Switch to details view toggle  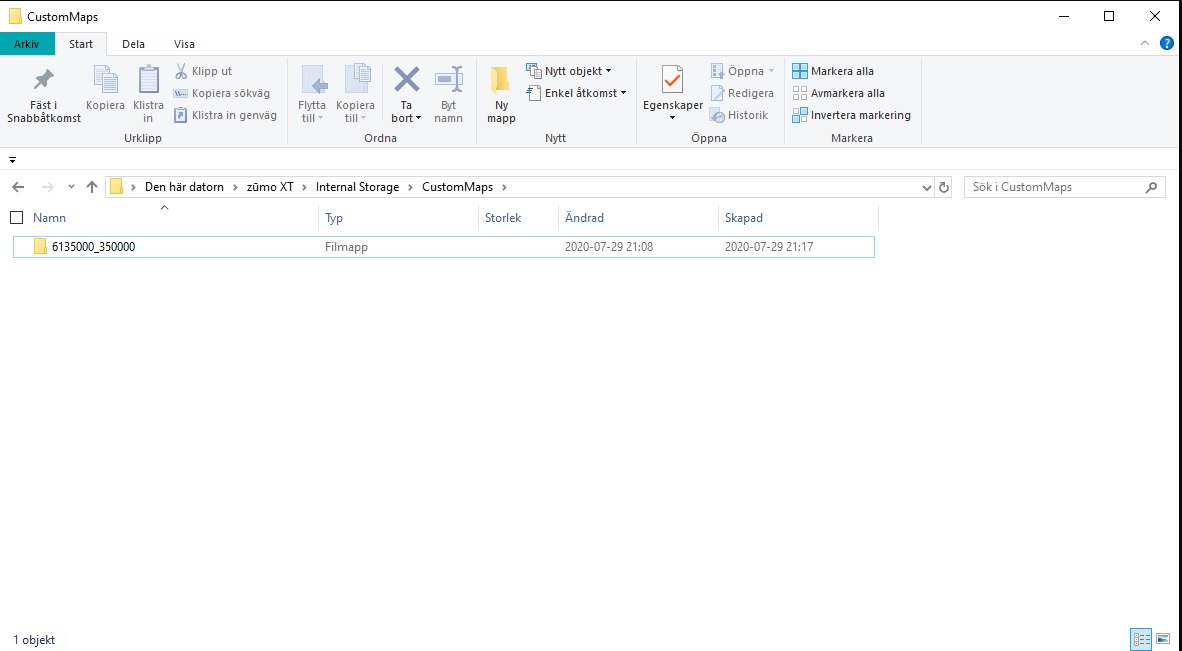click(x=1140, y=639)
